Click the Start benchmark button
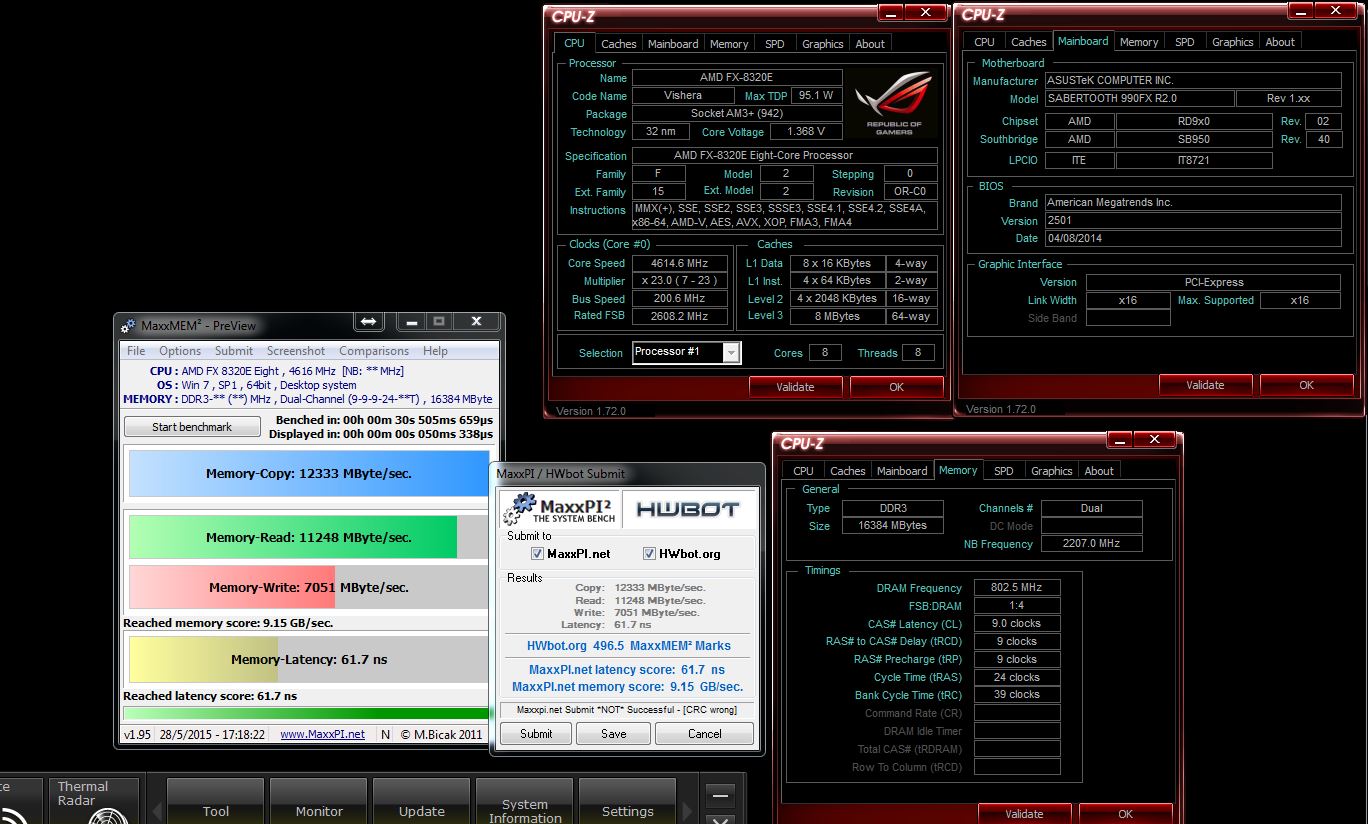The height and width of the screenshot is (824, 1368). 192,427
